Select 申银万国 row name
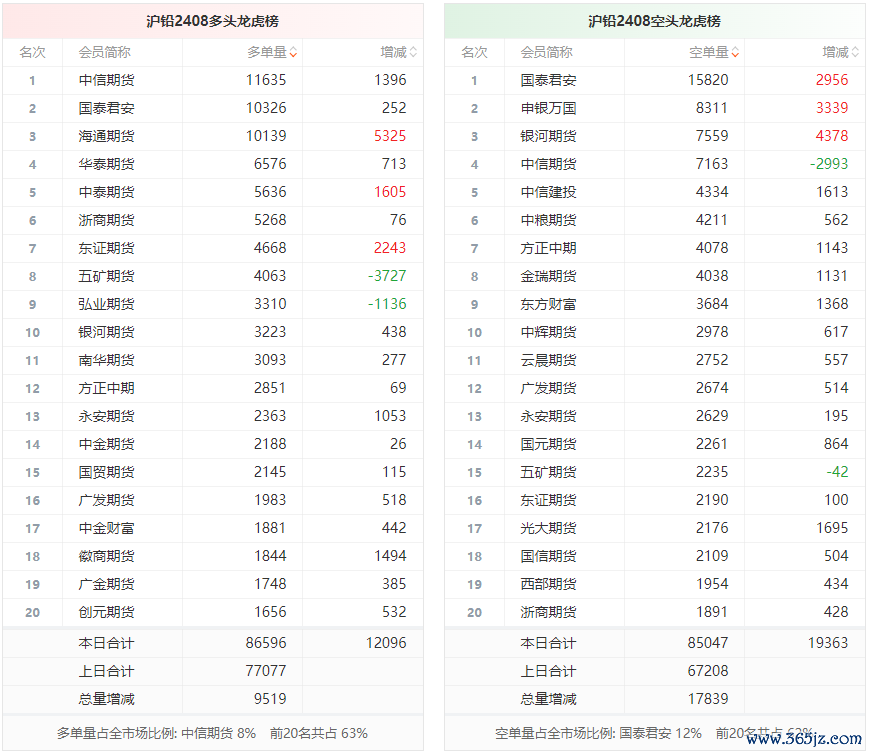 (x=548, y=108)
